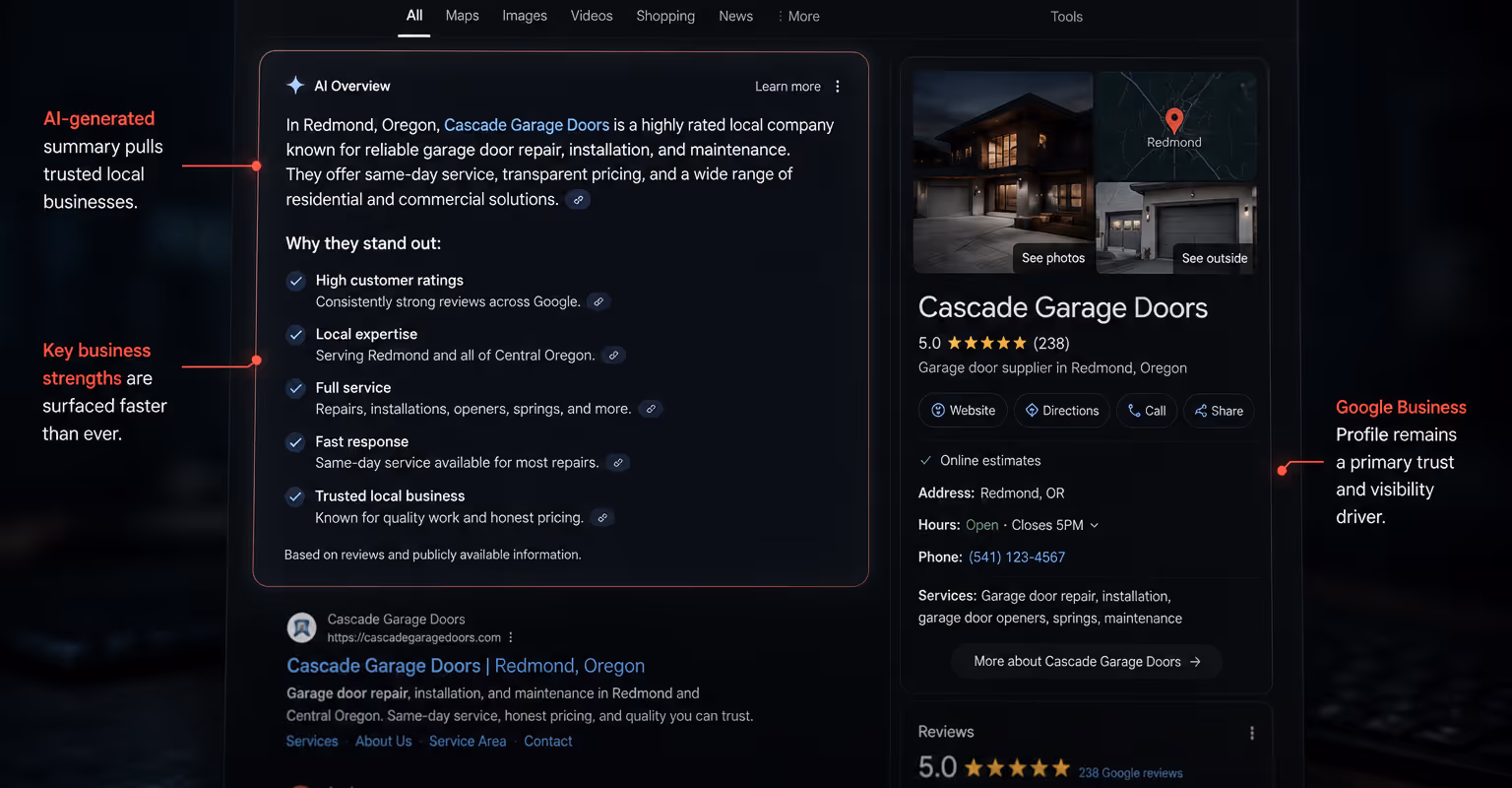This screenshot has width=1512, height=788.
Task: Switch to the All results tab
Action: click(x=414, y=16)
